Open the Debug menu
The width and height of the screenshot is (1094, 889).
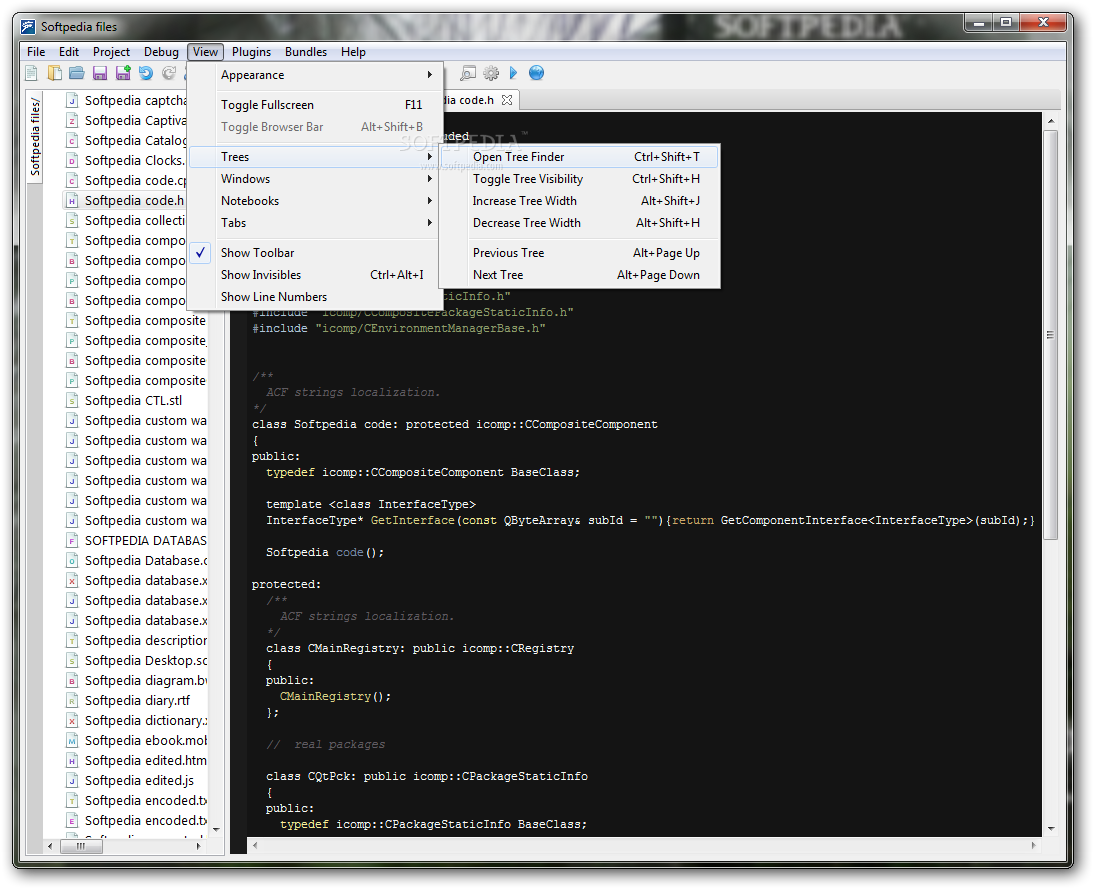click(161, 52)
